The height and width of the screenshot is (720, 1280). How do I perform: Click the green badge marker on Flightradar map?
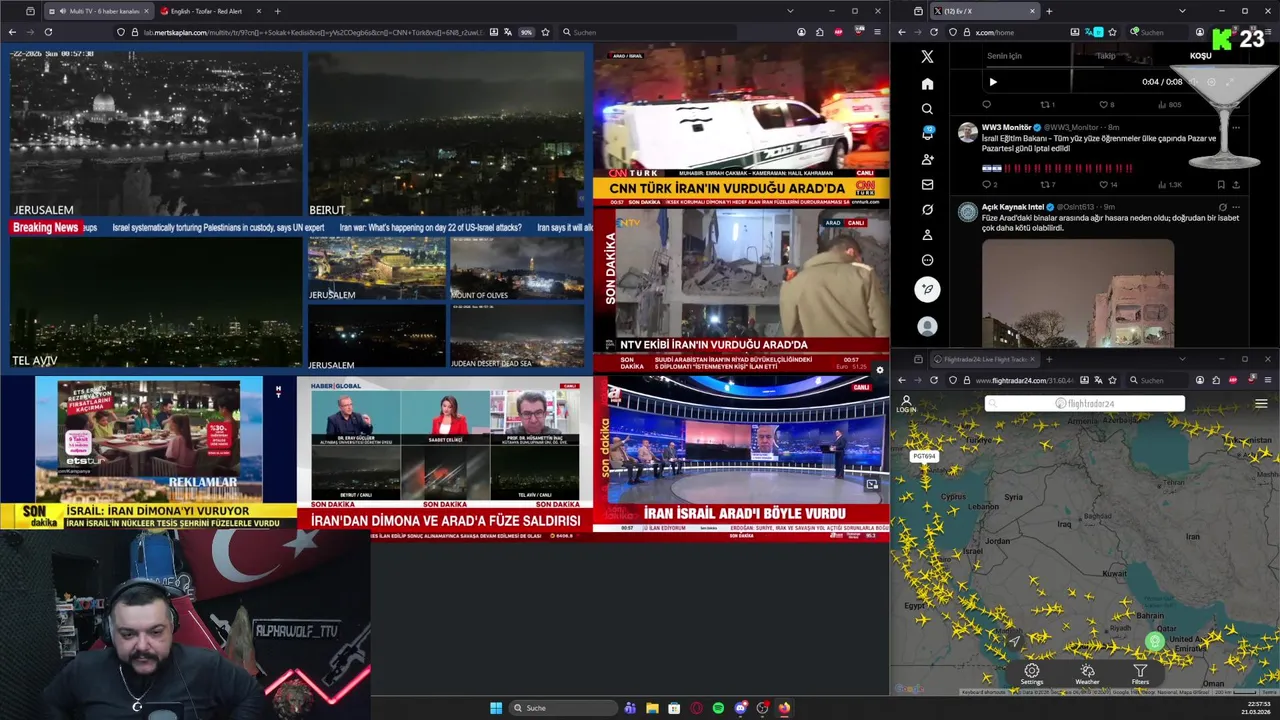pos(1155,642)
